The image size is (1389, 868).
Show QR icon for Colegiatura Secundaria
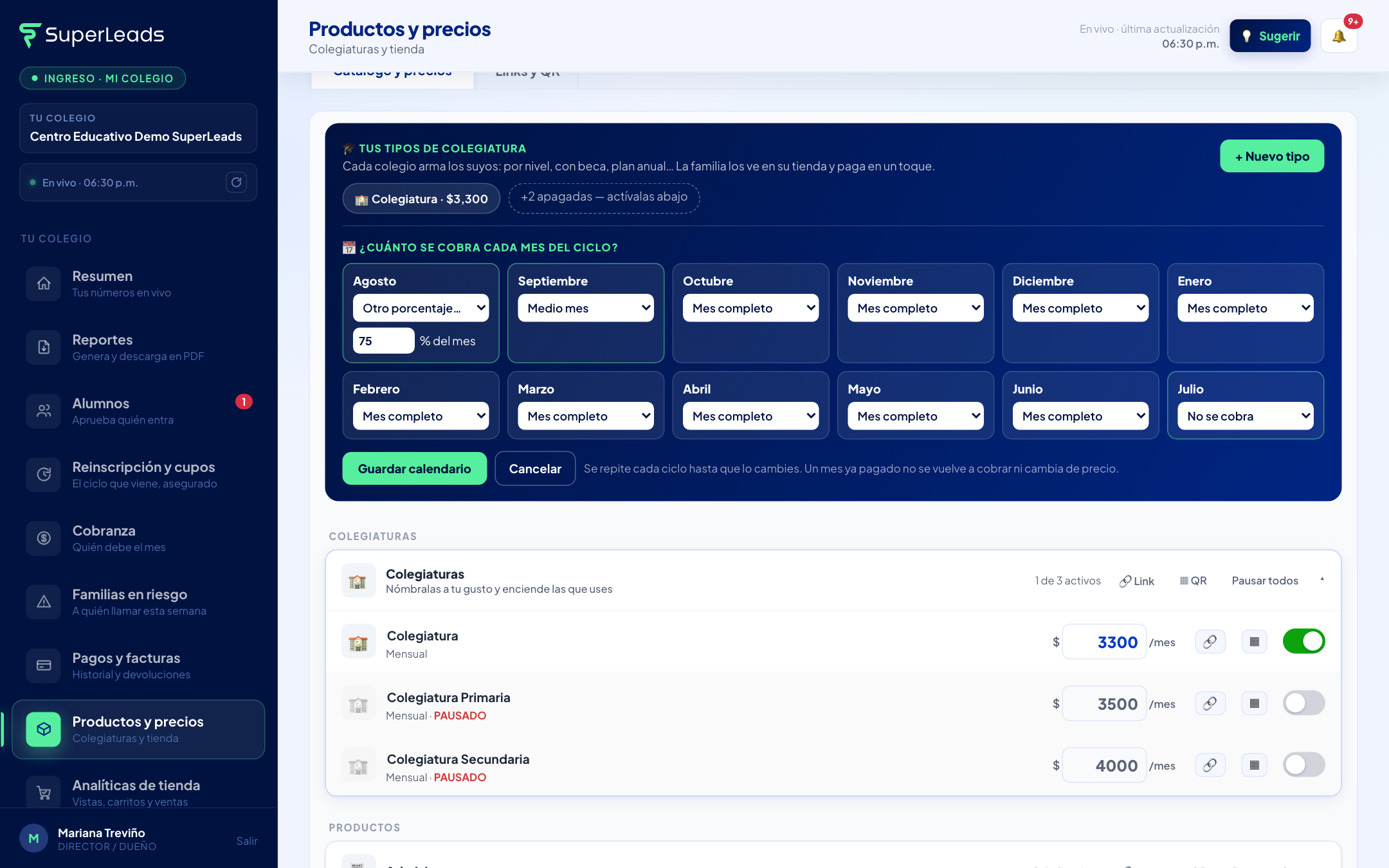1254,765
